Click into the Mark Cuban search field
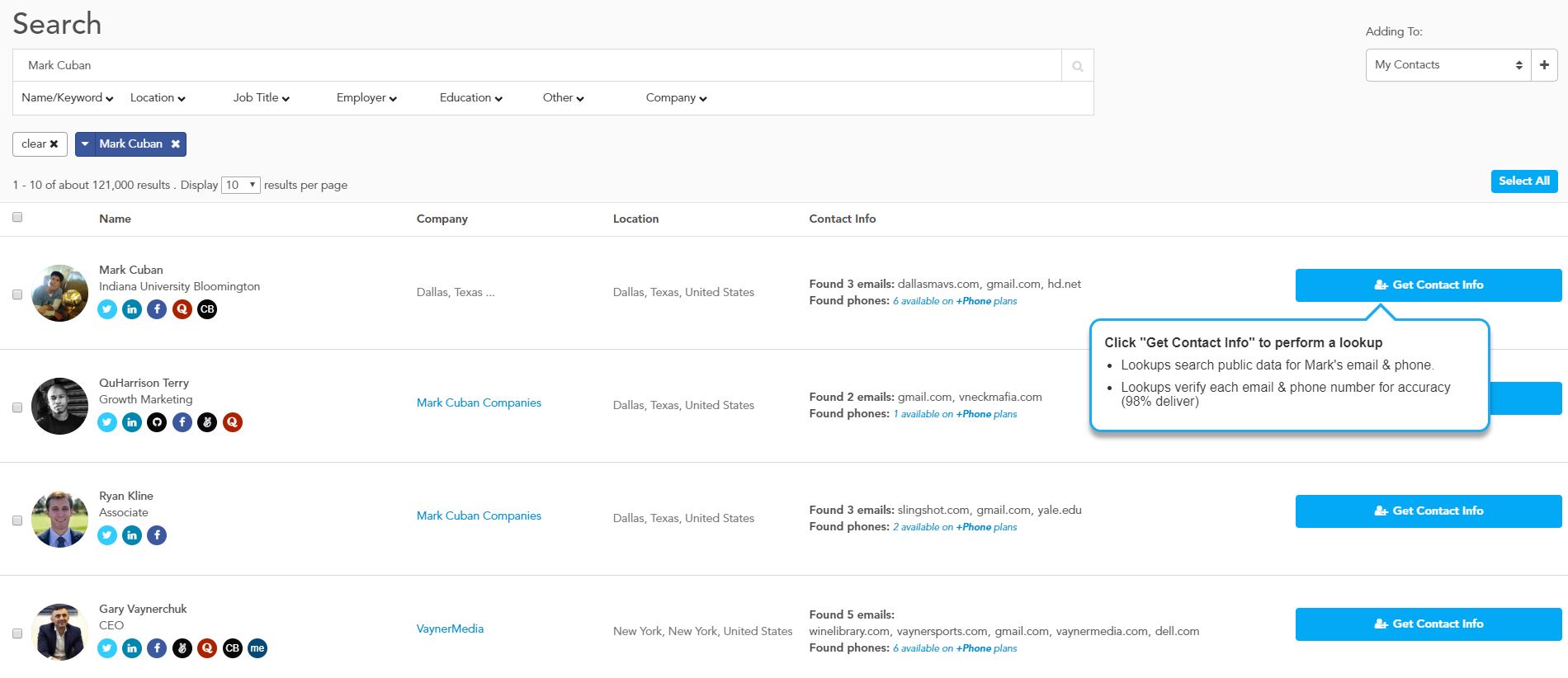 pos(536,65)
